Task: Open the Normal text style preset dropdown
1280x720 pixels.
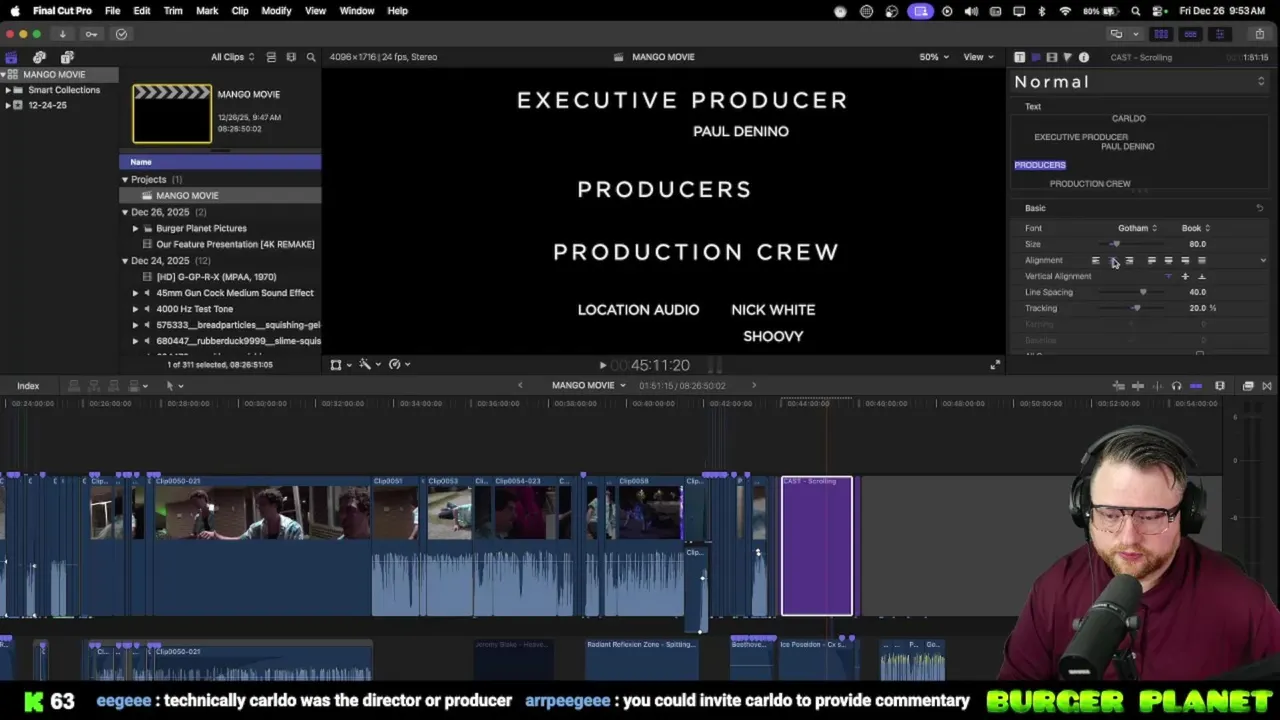Action: tap(1139, 82)
